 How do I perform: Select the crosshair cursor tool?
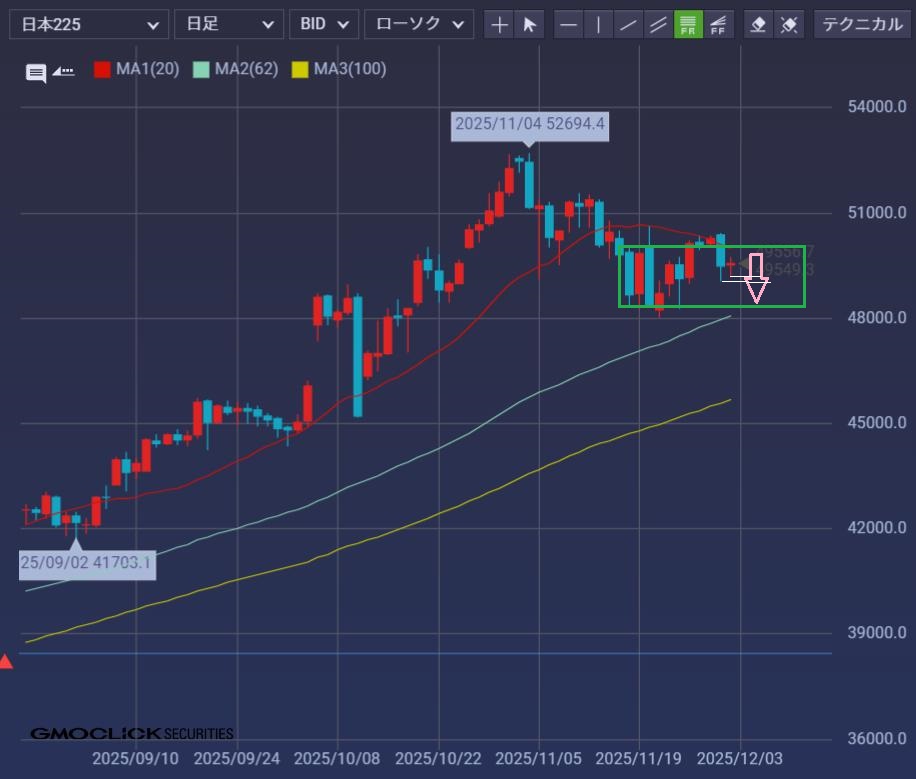click(500, 24)
